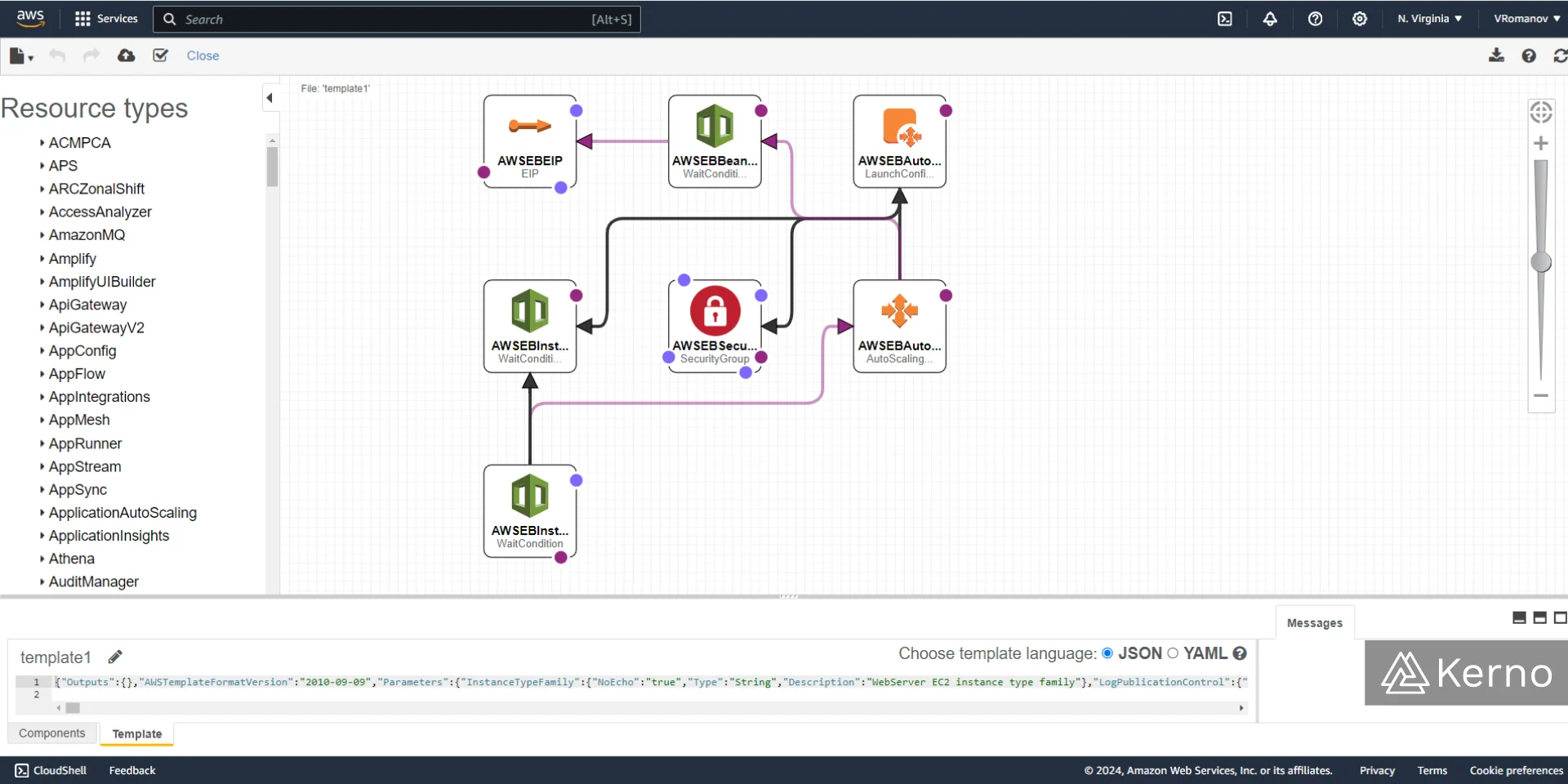Switch to the Components tab
Viewport: 1568px width, 784px height.
coord(52,733)
